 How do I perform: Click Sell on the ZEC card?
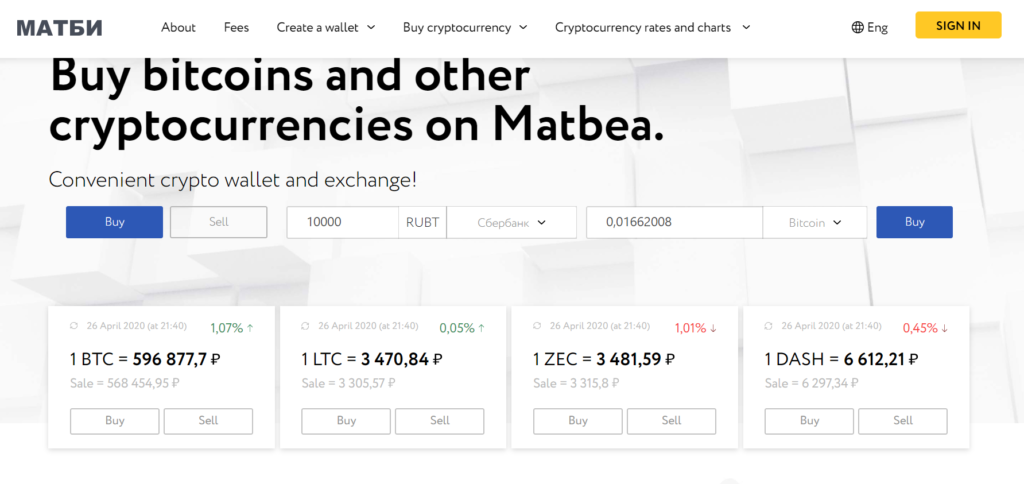click(671, 421)
